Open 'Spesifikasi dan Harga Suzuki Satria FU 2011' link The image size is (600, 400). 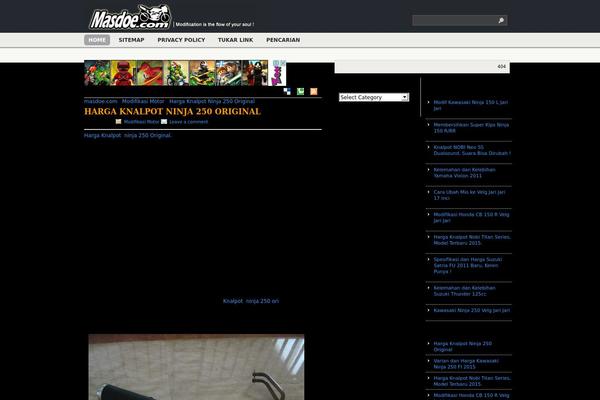[468, 265]
